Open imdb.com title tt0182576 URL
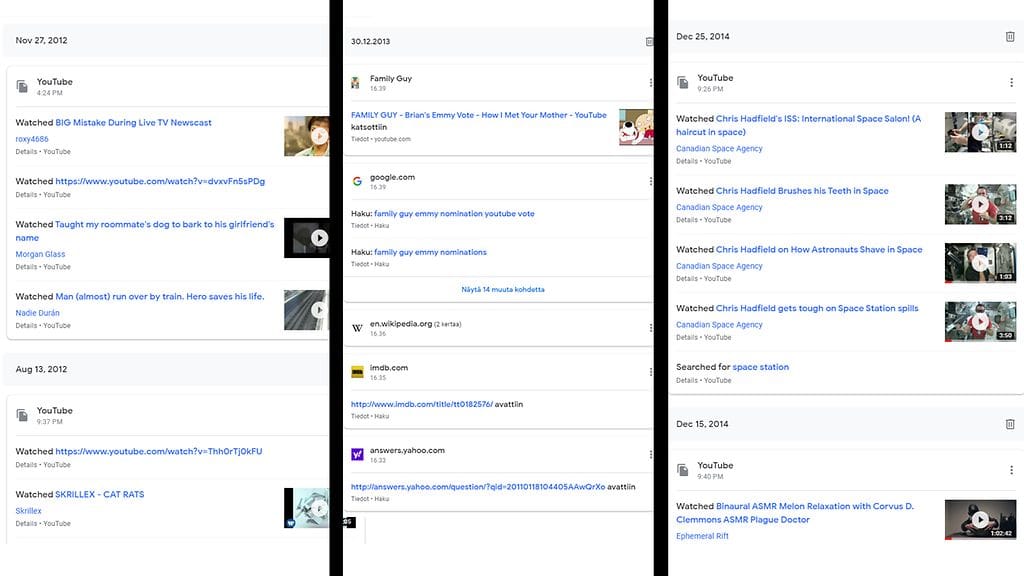 tap(421, 404)
